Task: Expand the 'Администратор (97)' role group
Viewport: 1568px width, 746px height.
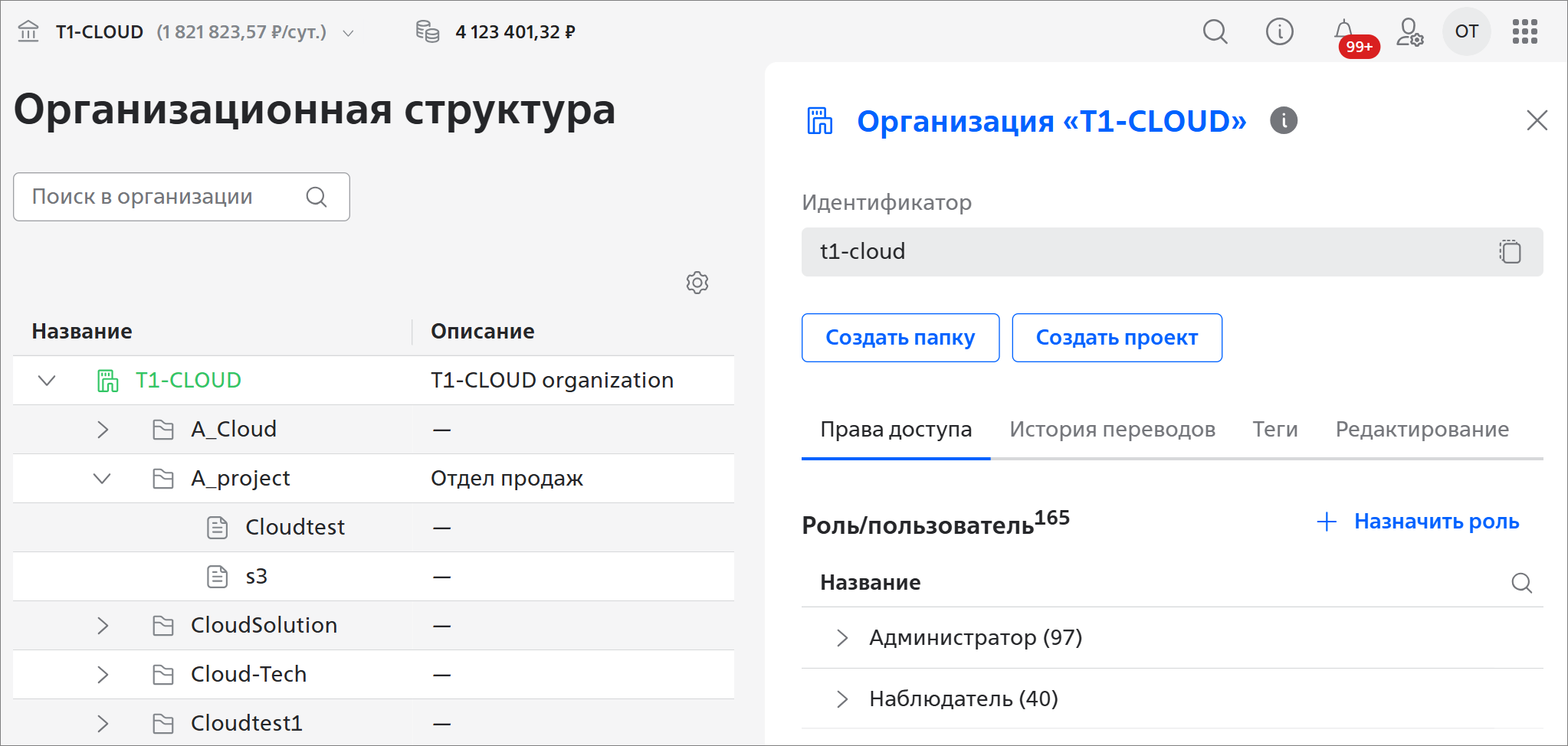Action: (x=842, y=638)
